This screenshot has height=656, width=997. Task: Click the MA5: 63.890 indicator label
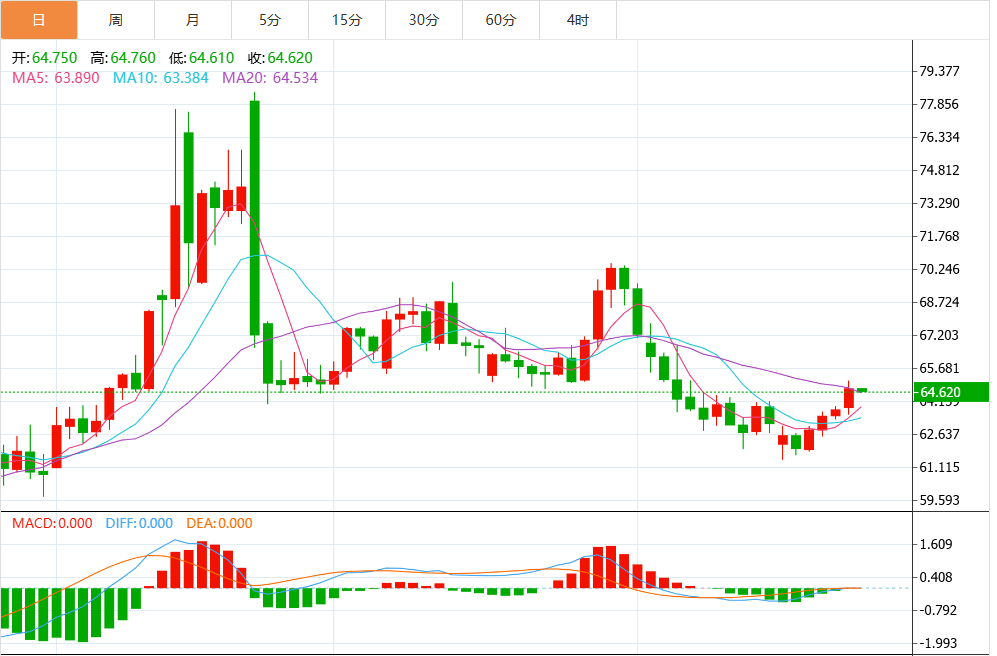tap(57, 78)
